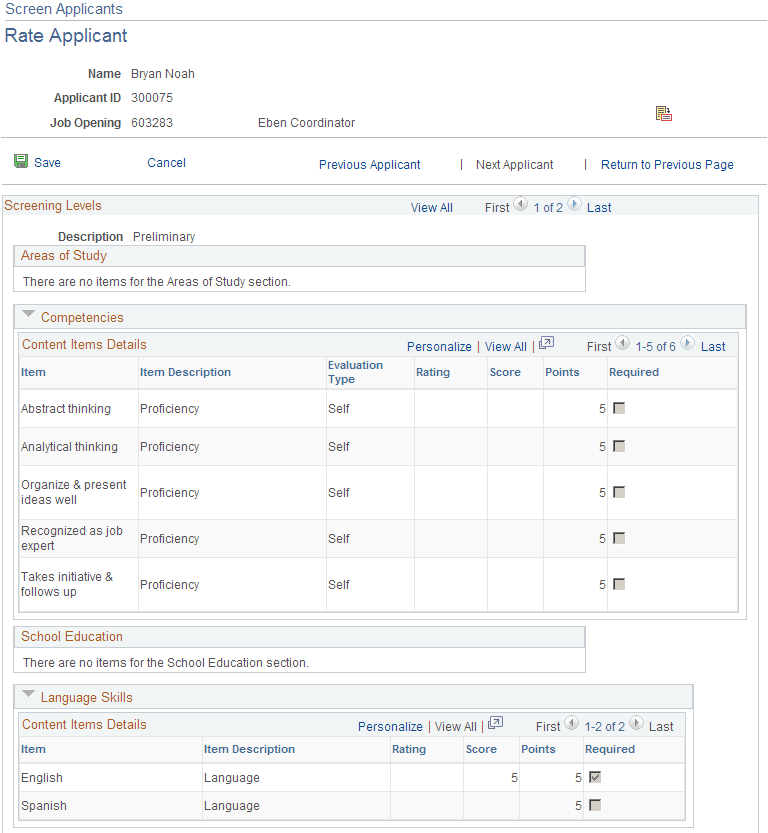Screen dimensions: 768x833
Task: Select Return to Previous Page
Action: pyautogui.click(x=666, y=164)
